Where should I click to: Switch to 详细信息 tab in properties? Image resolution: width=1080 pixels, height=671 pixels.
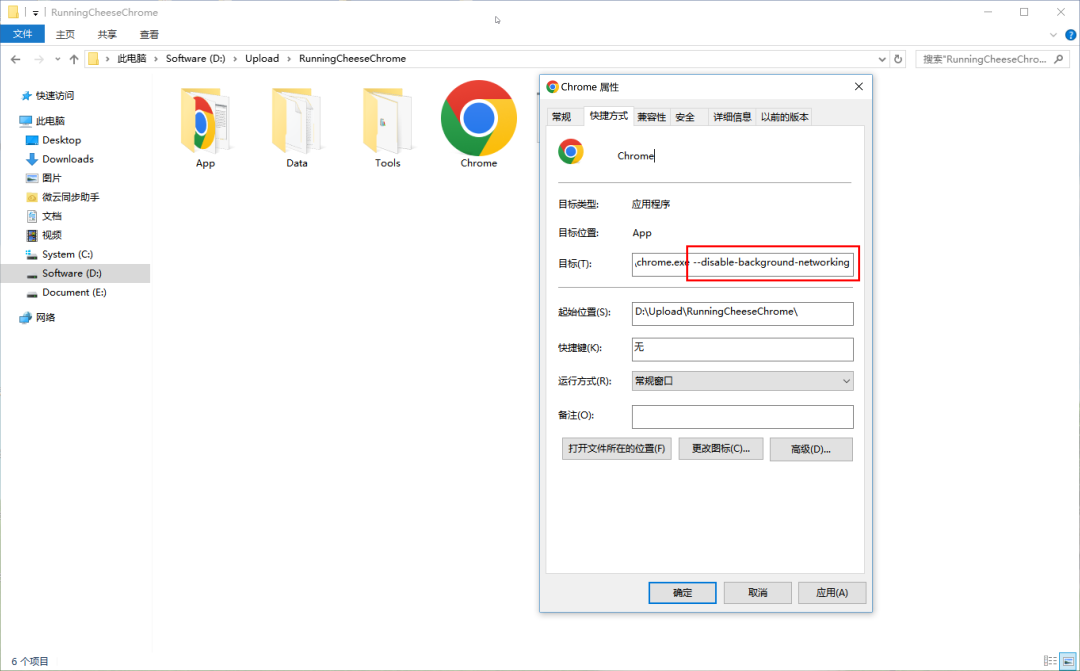[732, 117]
